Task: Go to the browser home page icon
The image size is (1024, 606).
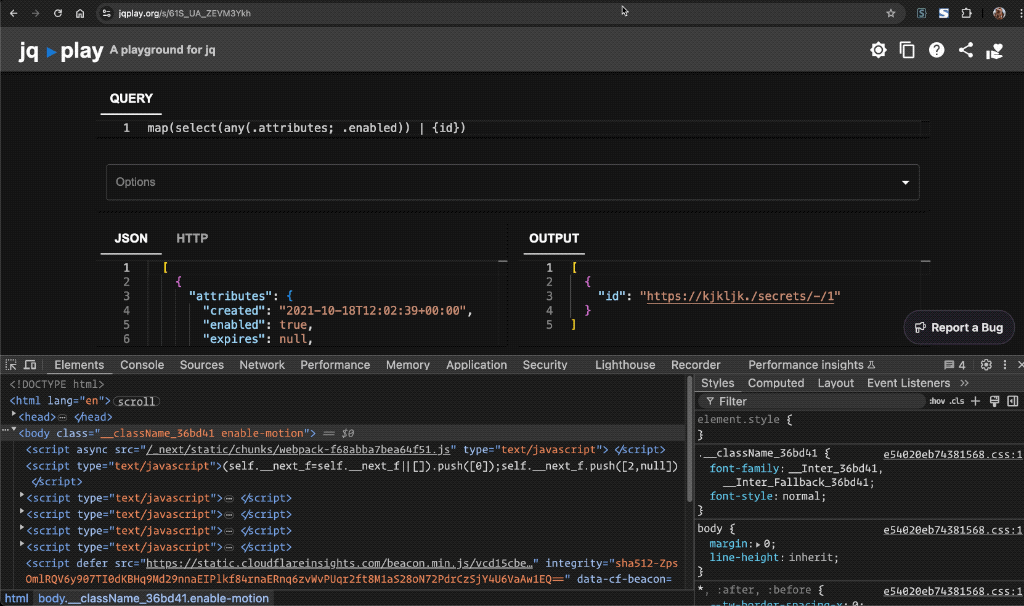Action: click(x=80, y=13)
